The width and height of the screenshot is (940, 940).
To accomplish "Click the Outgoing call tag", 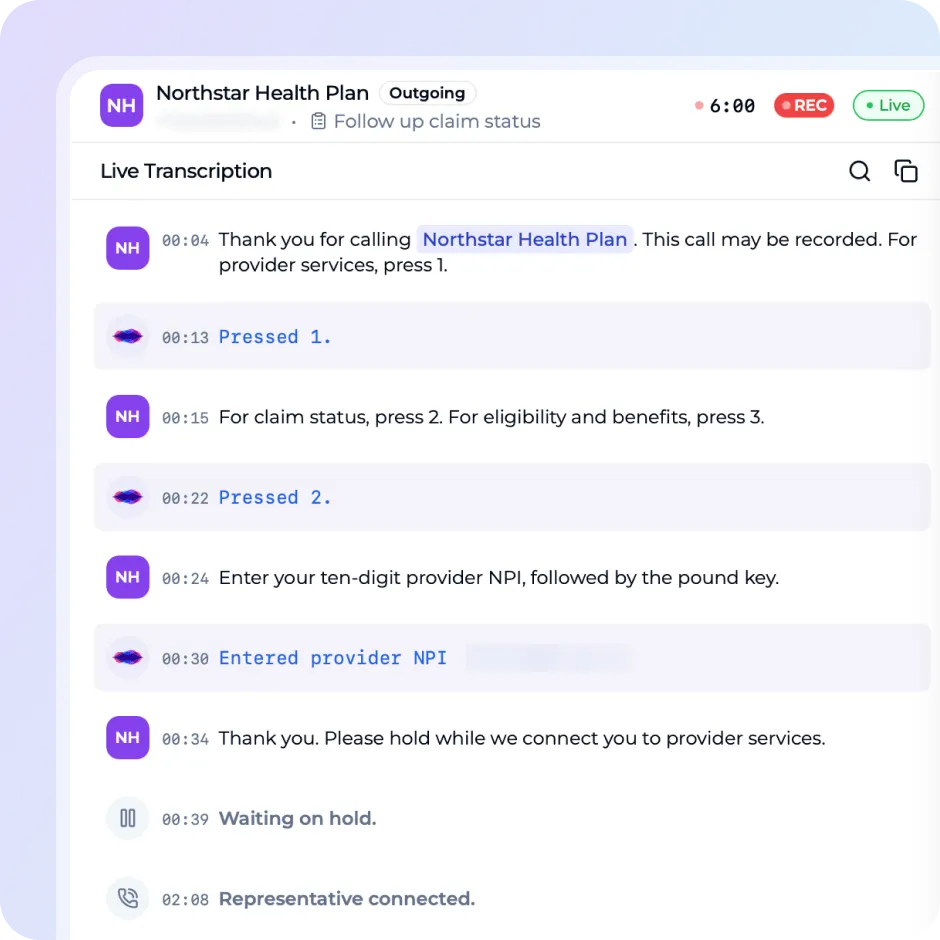I will tap(427, 93).
